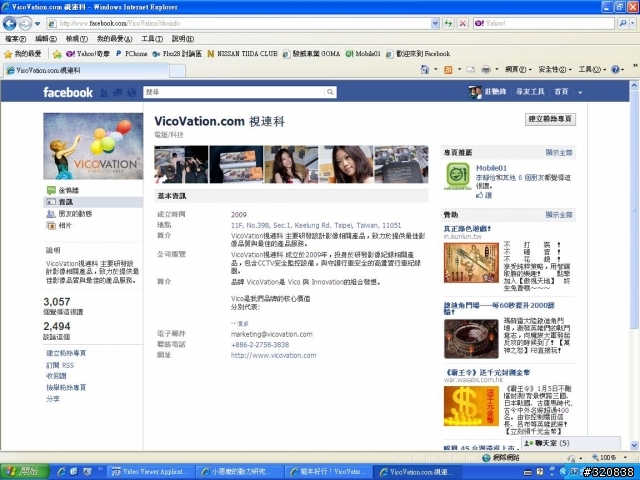Screen dimensions: 640x480
Task: Click the user profile picture in Facebook bar
Action: pyautogui.click(x=475, y=92)
